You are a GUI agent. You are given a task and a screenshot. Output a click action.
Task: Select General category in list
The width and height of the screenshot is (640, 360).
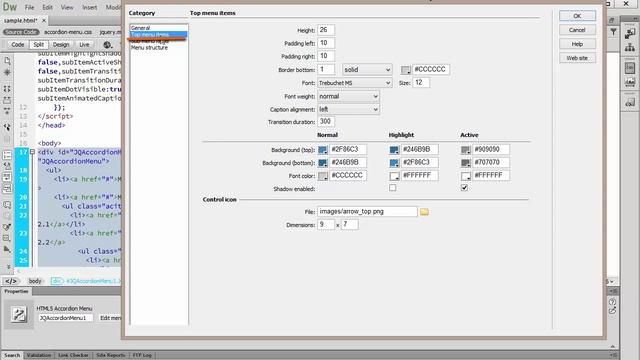click(x=158, y=28)
